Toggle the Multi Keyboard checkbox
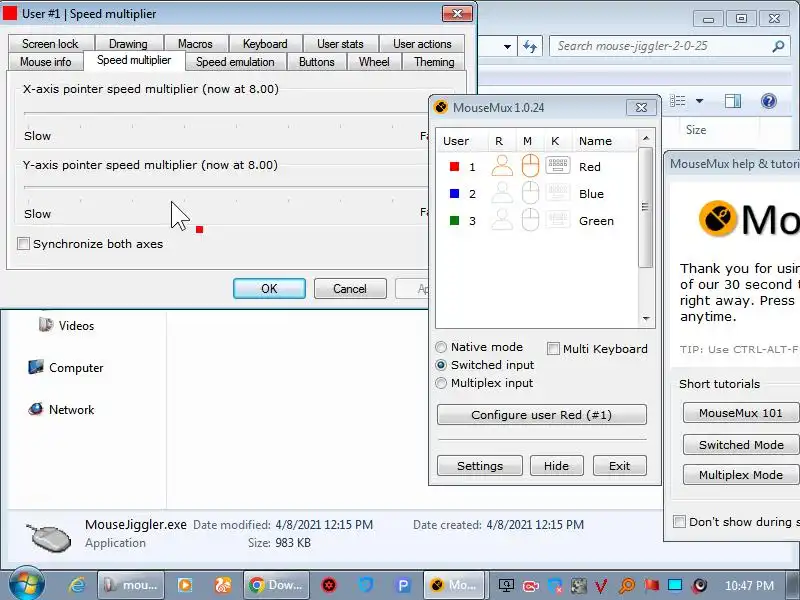Image resolution: width=800 pixels, height=600 pixels. 553,348
